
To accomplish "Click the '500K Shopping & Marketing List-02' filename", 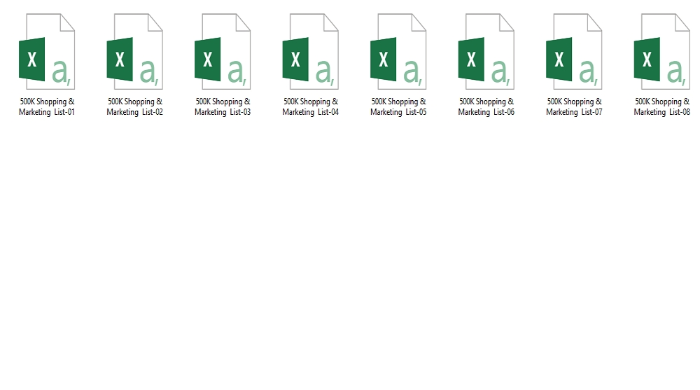I will click(135, 107).
